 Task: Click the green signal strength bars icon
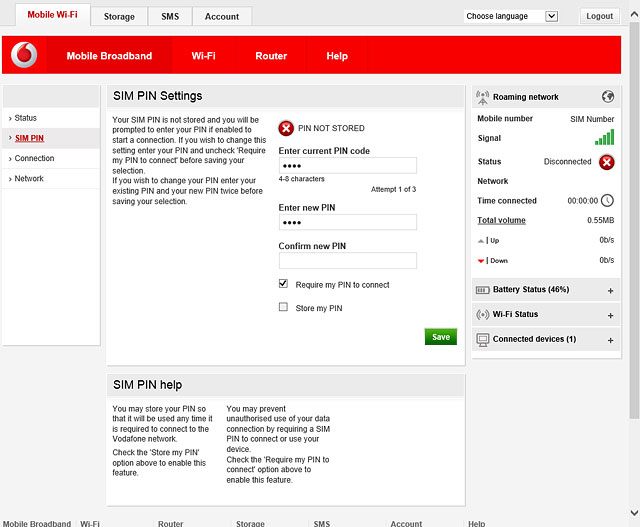click(x=604, y=138)
